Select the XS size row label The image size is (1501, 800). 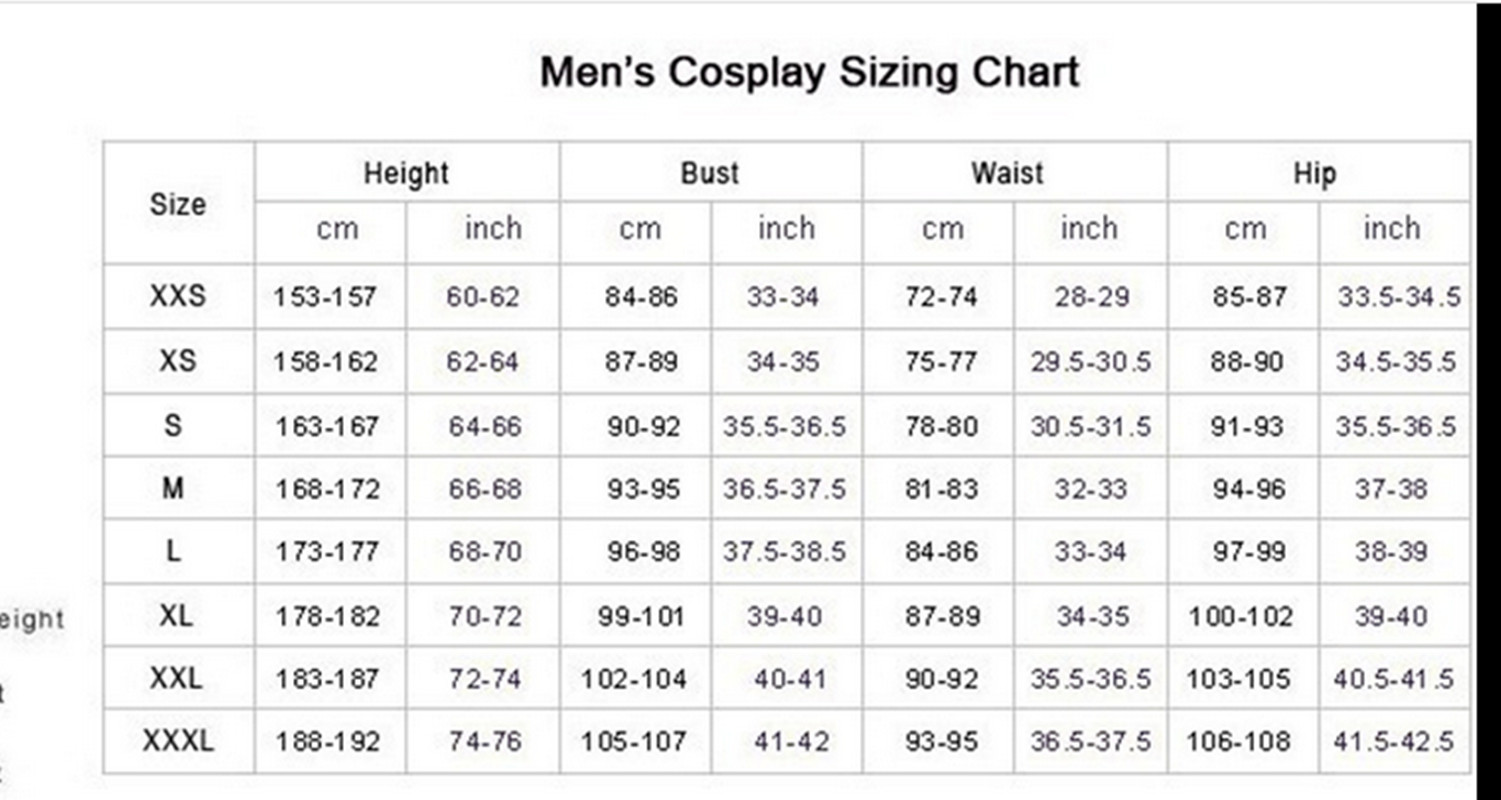[178, 360]
